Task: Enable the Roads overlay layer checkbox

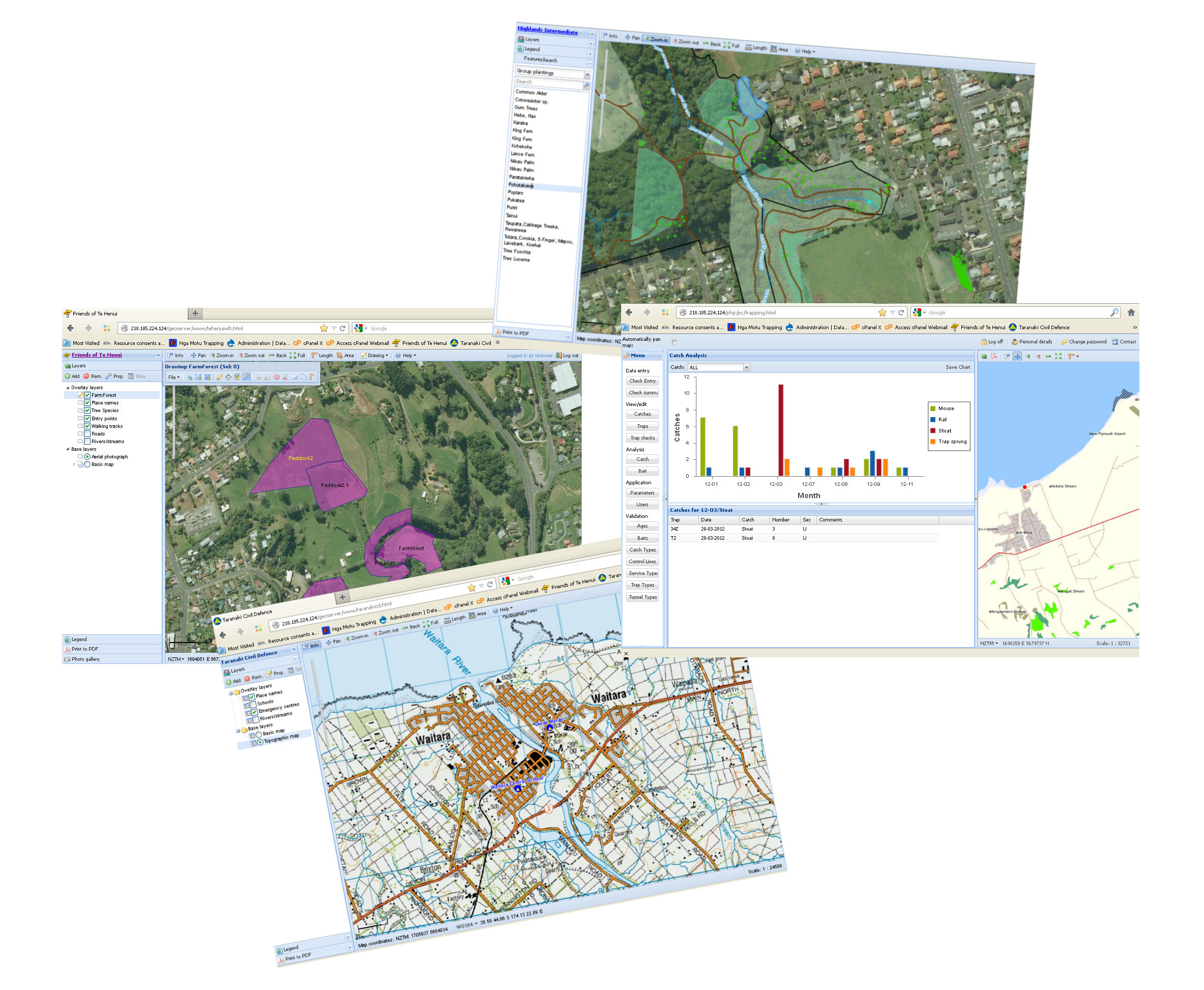Action: (x=87, y=433)
